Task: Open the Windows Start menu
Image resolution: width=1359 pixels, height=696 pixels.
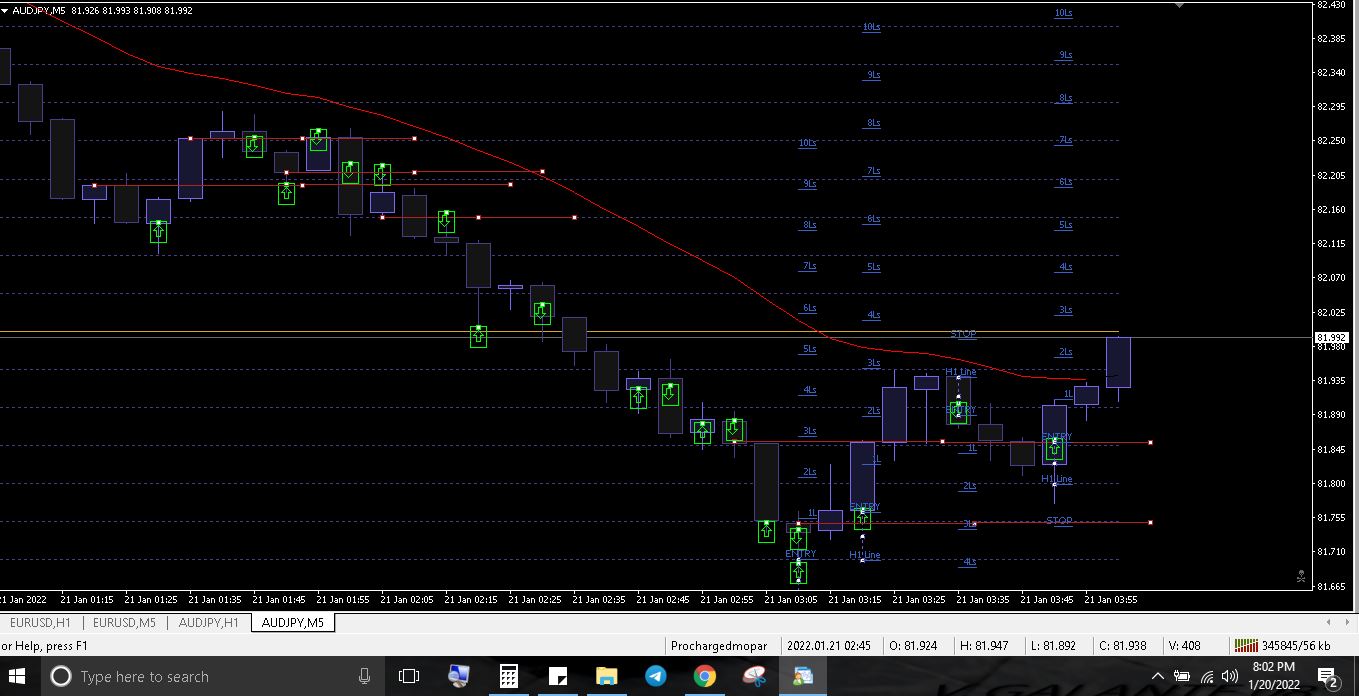Action: point(18,677)
